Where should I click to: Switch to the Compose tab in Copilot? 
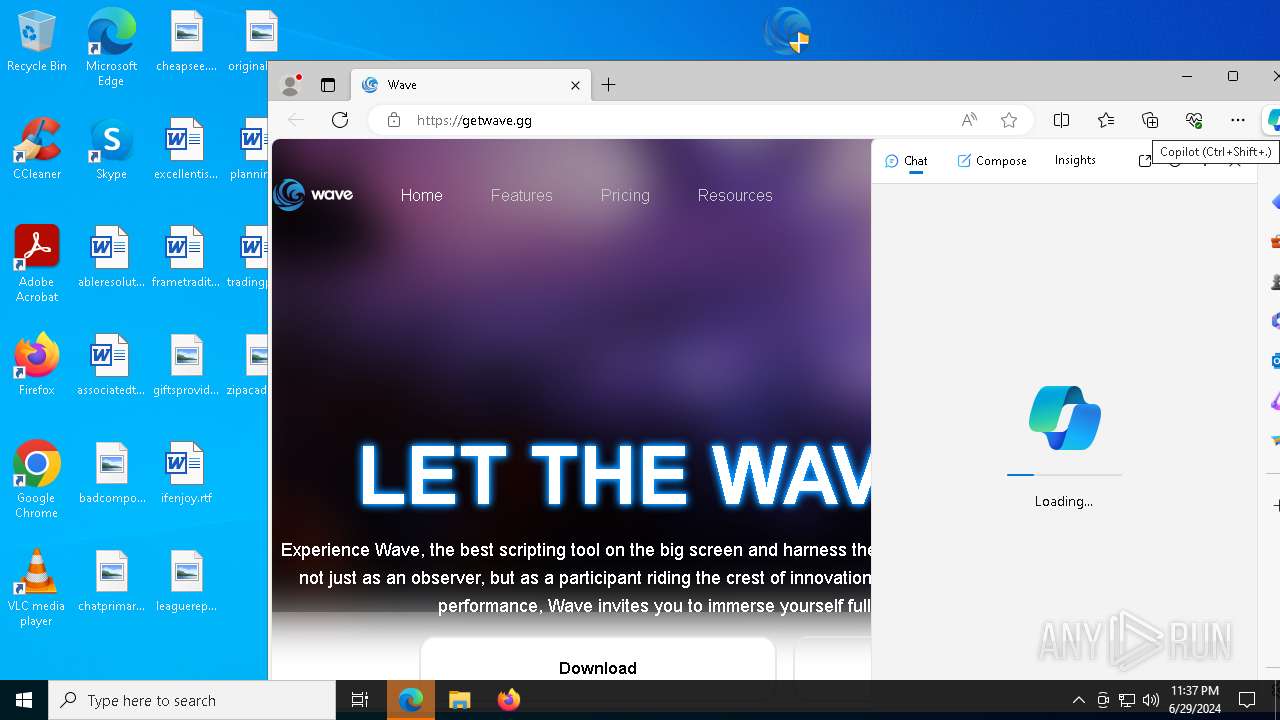(x=992, y=161)
